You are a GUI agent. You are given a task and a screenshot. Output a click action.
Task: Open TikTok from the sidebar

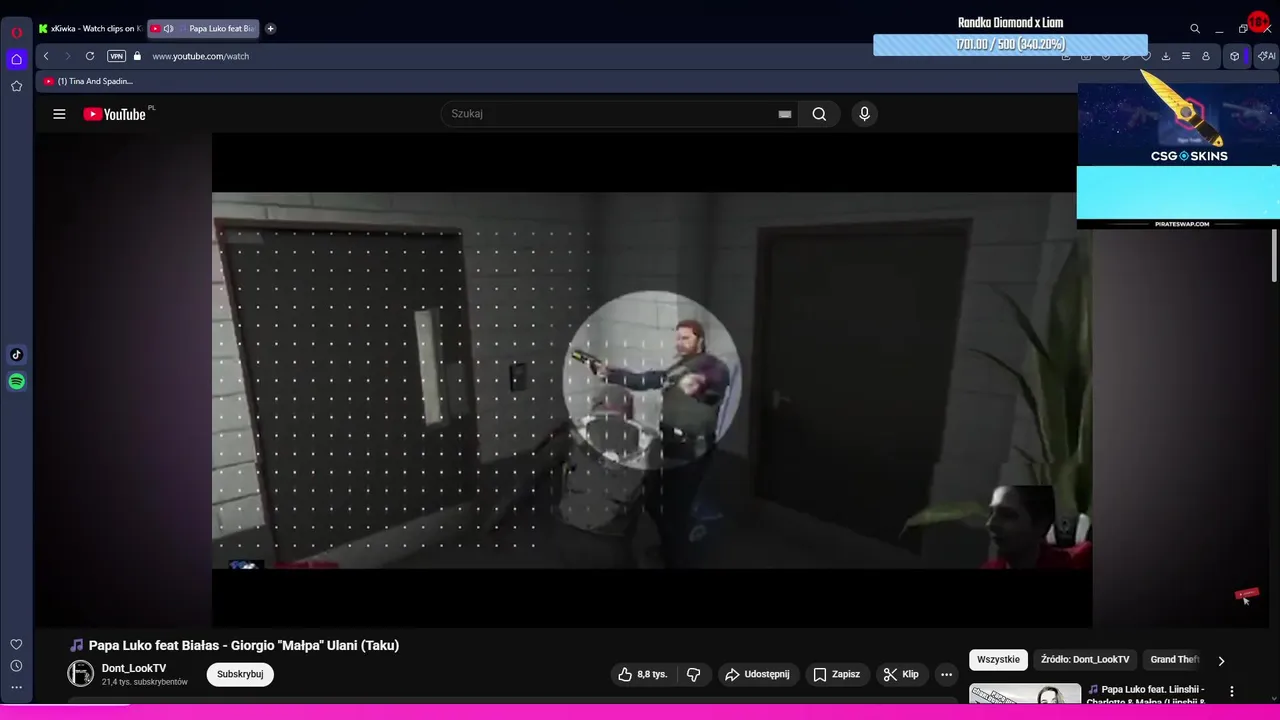coord(17,354)
